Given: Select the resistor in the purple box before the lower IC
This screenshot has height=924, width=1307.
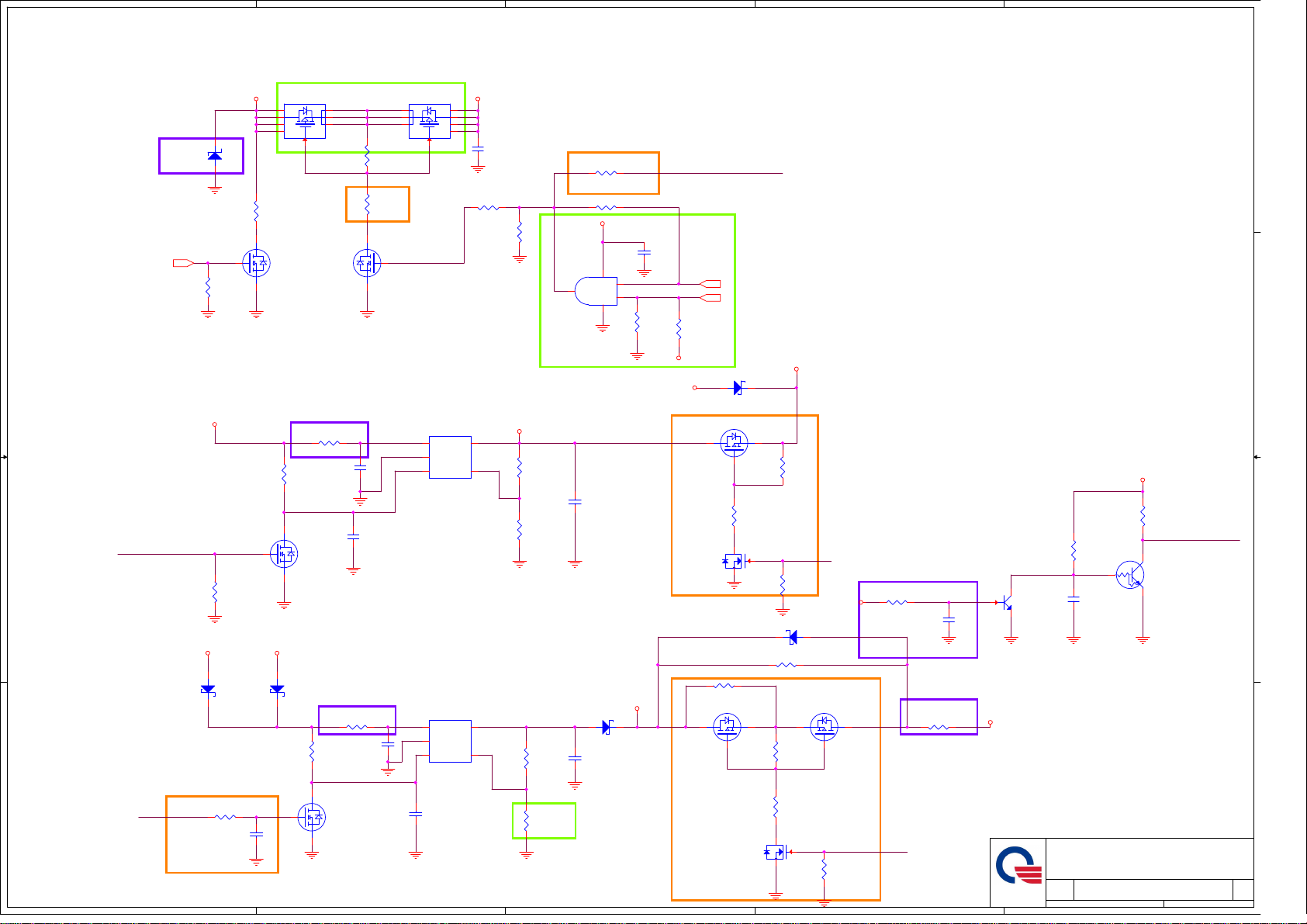Looking at the screenshot, I should 357,727.
